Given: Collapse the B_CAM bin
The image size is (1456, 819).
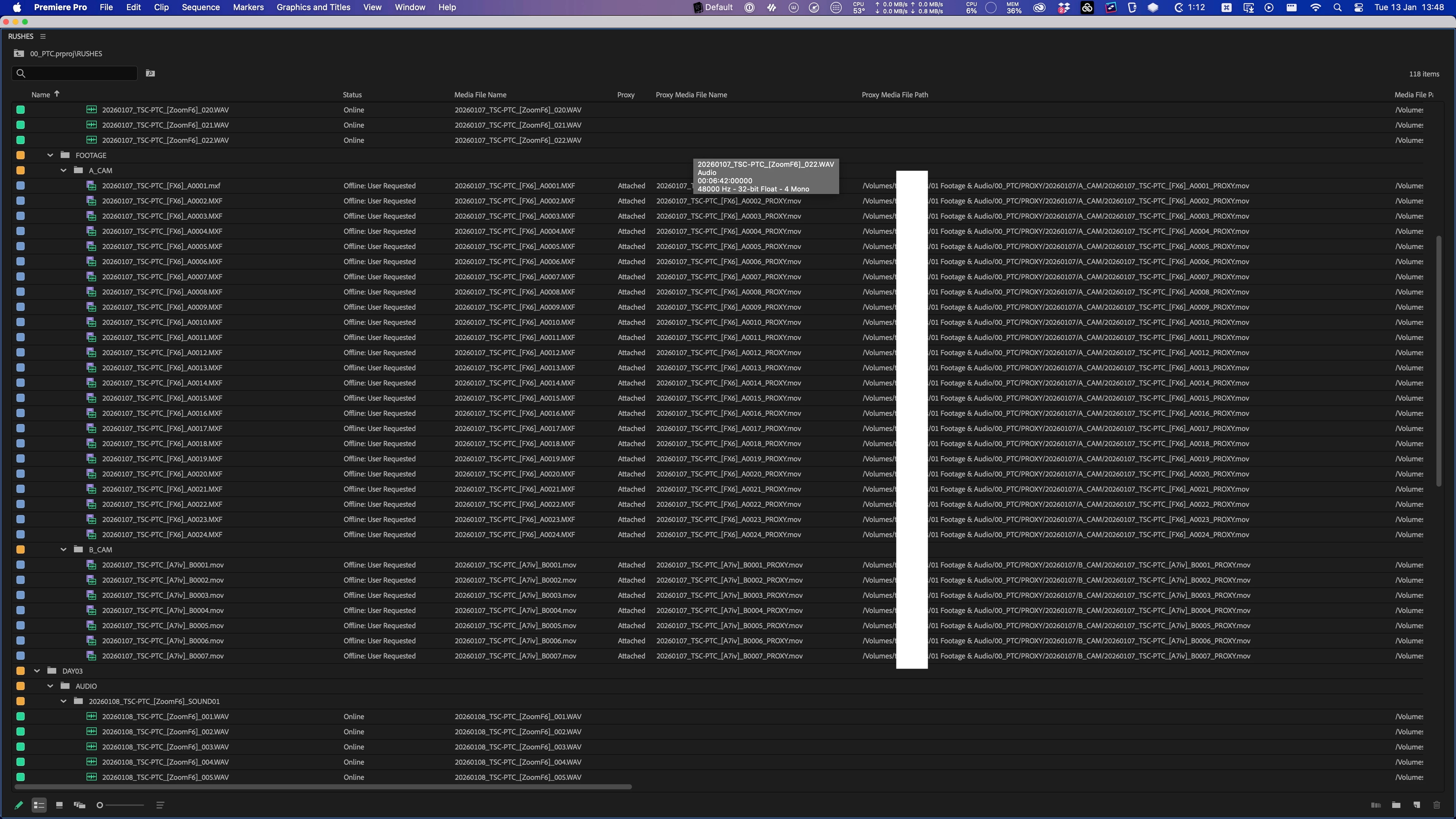Looking at the screenshot, I should pos(63,549).
